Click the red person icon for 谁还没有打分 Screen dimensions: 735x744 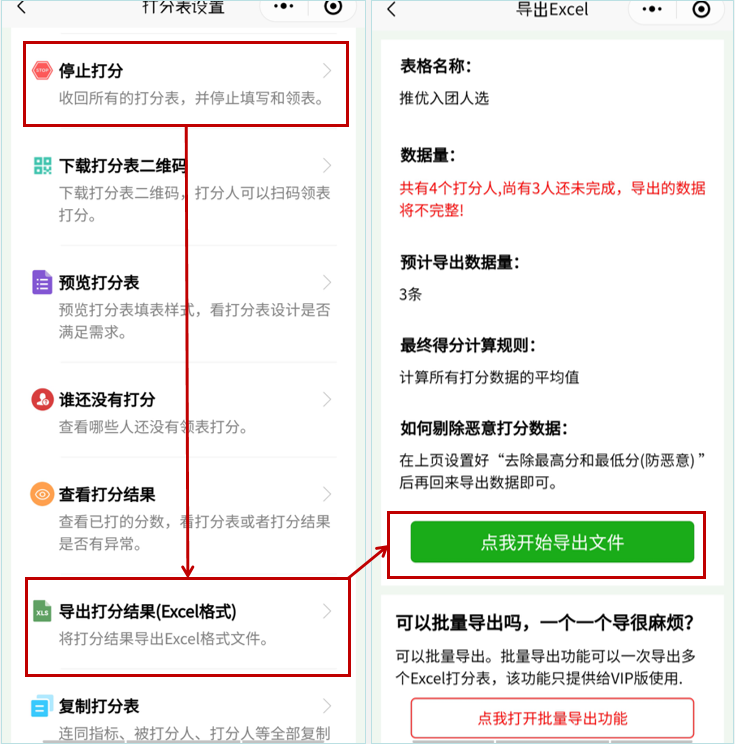(42, 400)
